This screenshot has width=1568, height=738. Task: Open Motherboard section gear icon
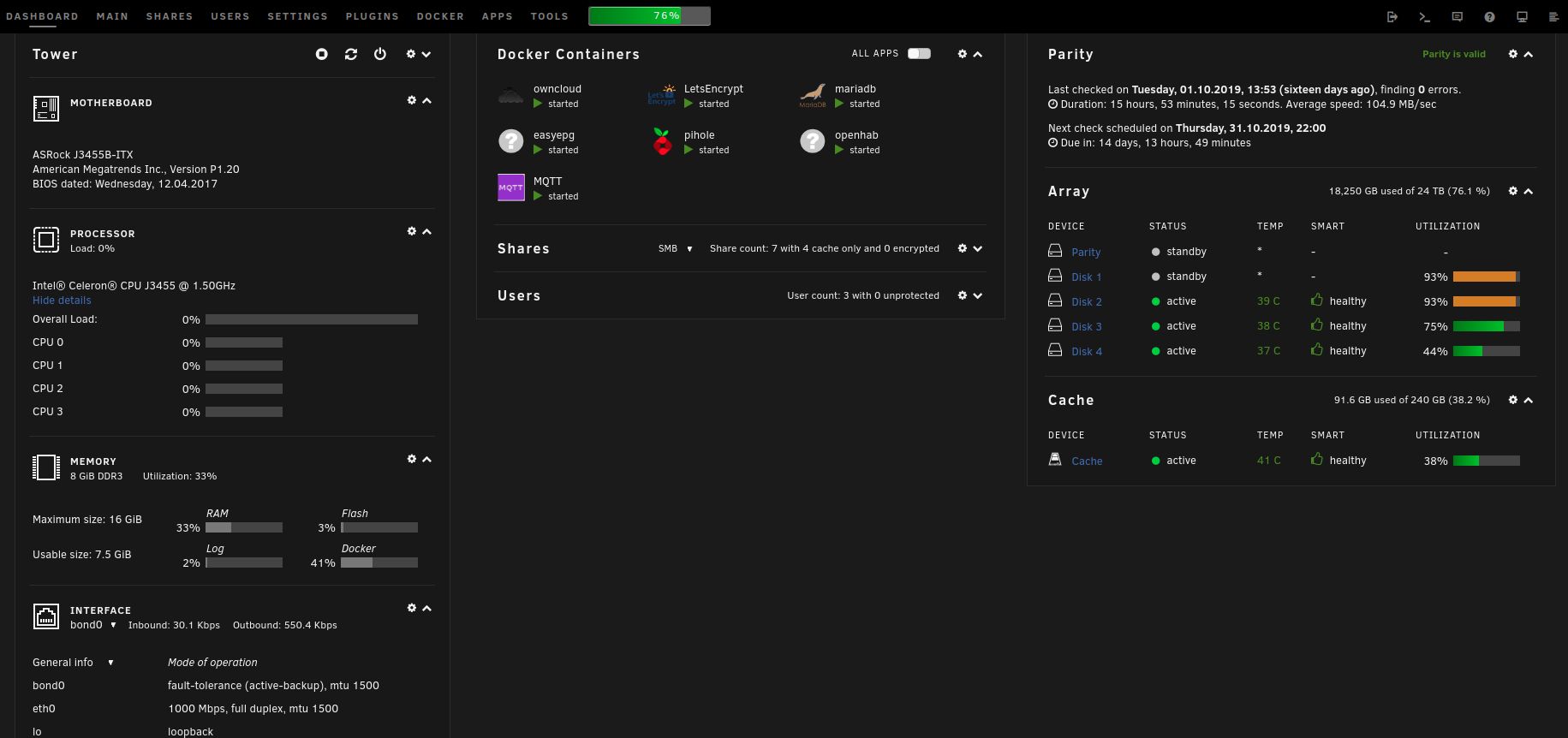coord(412,100)
